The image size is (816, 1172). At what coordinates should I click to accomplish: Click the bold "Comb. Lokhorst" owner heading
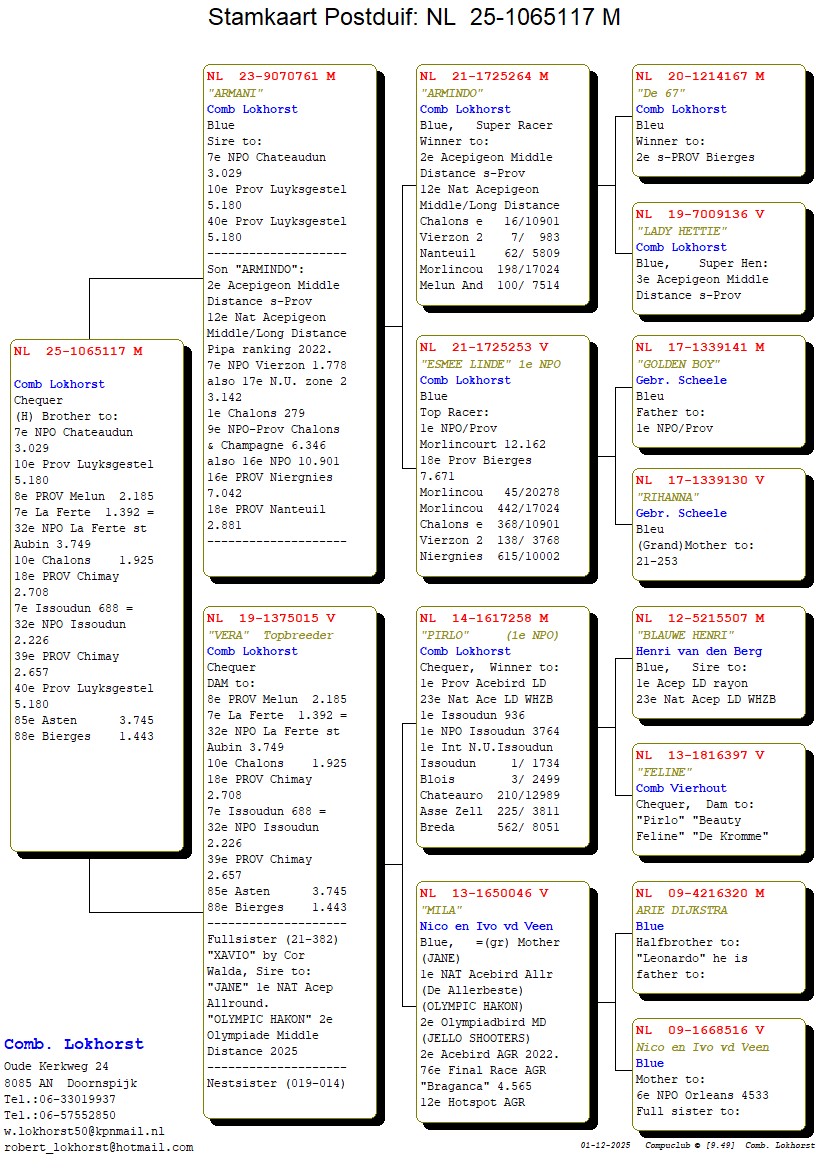(x=74, y=1045)
